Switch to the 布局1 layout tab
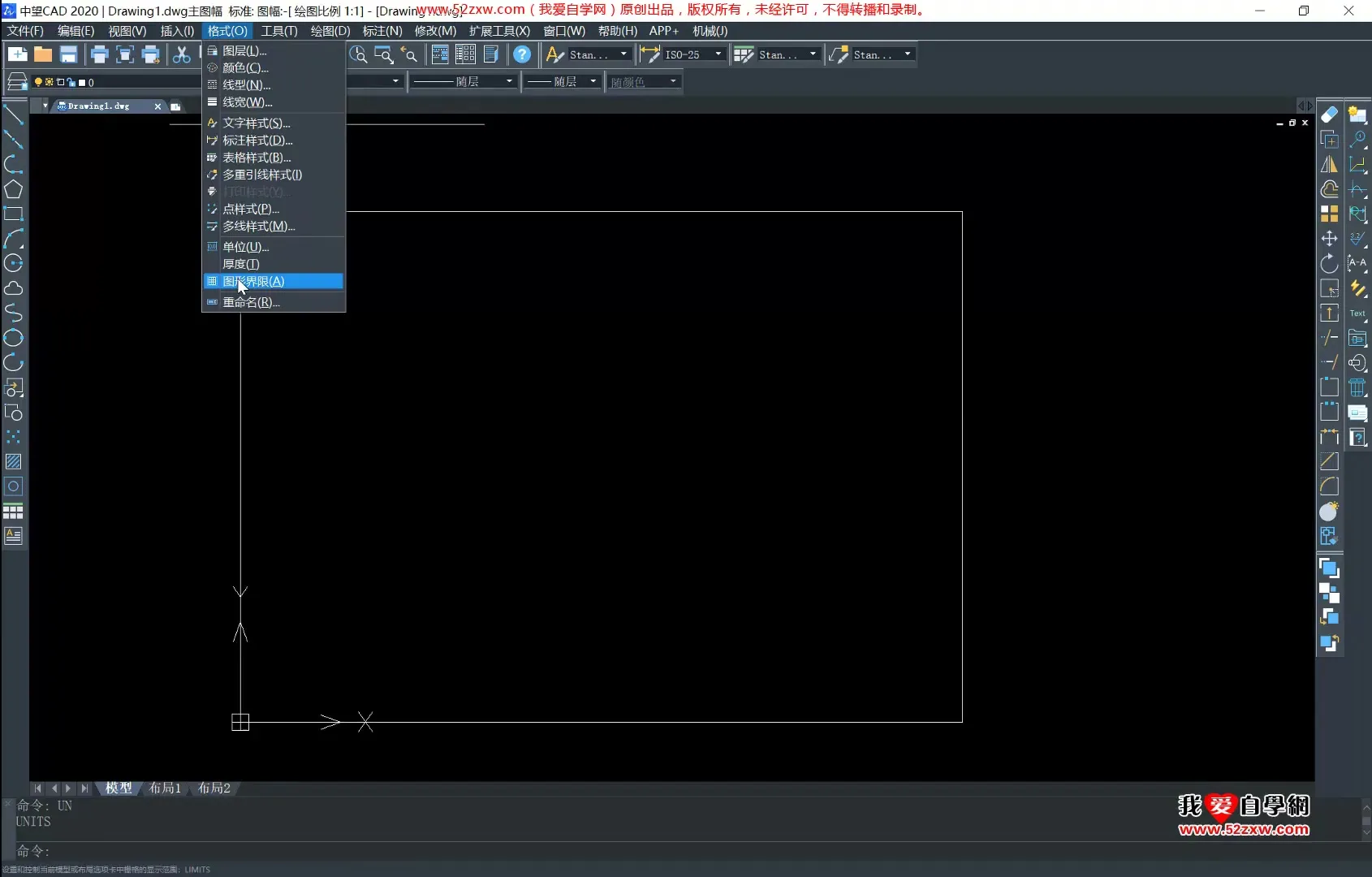Viewport: 1372px width, 877px height. tap(165, 788)
